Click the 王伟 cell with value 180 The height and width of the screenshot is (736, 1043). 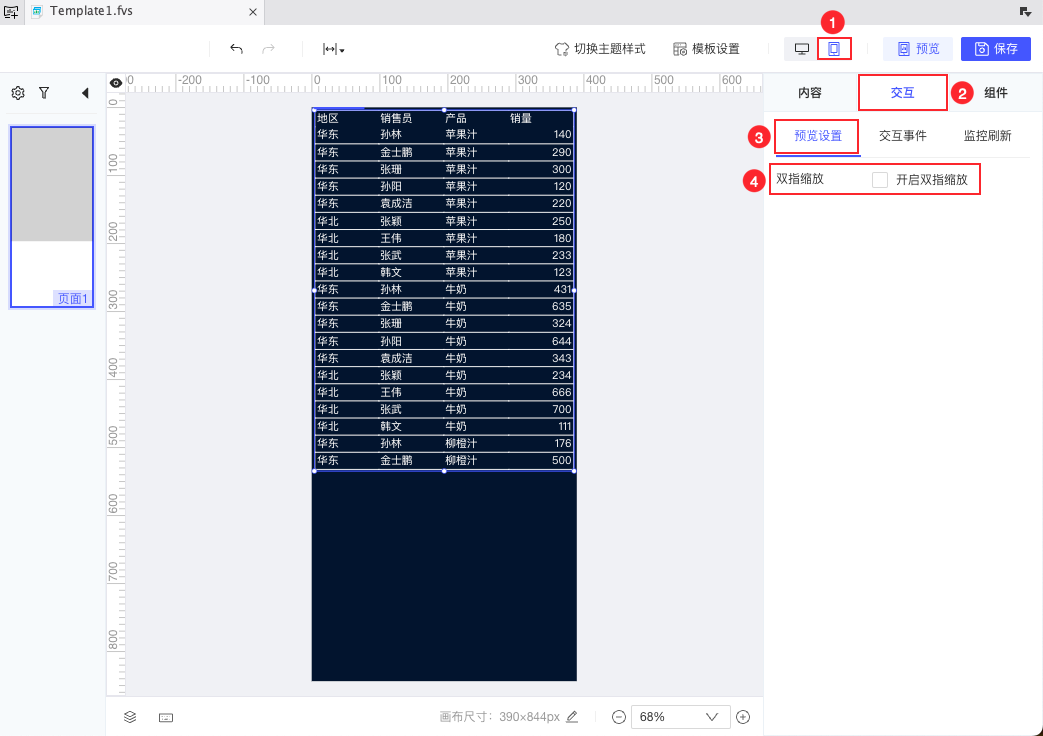click(x=390, y=238)
